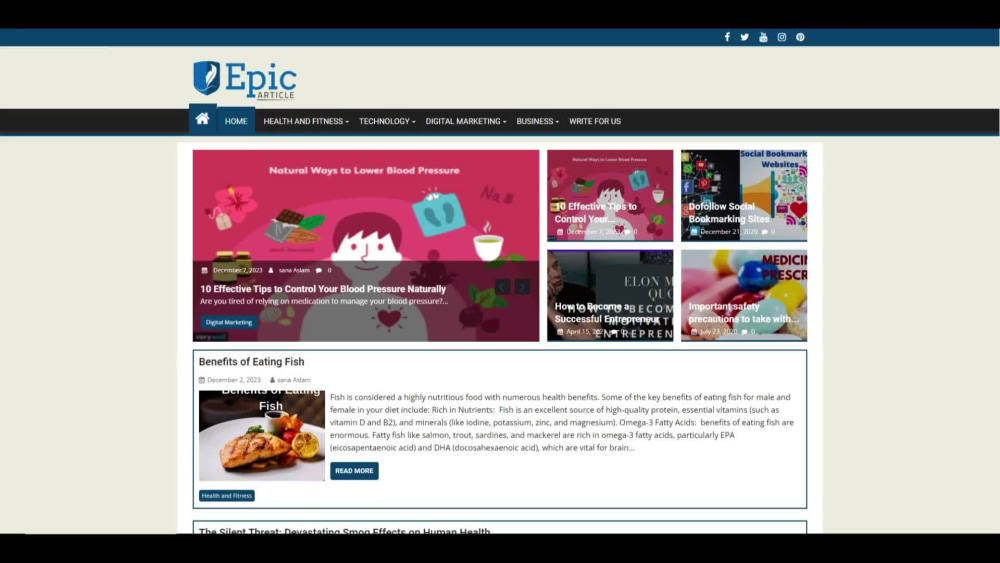The width and height of the screenshot is (1000, 563).
Task: Expand the Health and Fitness menu
Action: [305, 121]
